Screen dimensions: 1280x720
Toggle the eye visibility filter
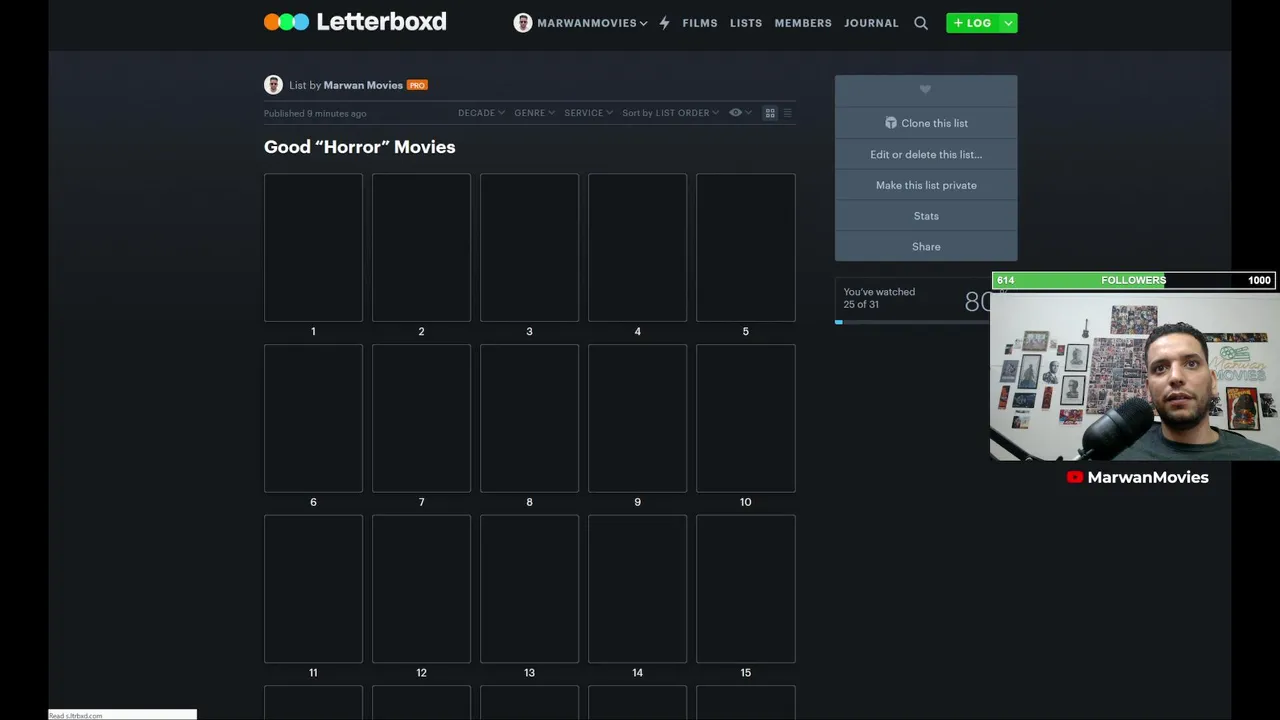[x=739, y=113]
